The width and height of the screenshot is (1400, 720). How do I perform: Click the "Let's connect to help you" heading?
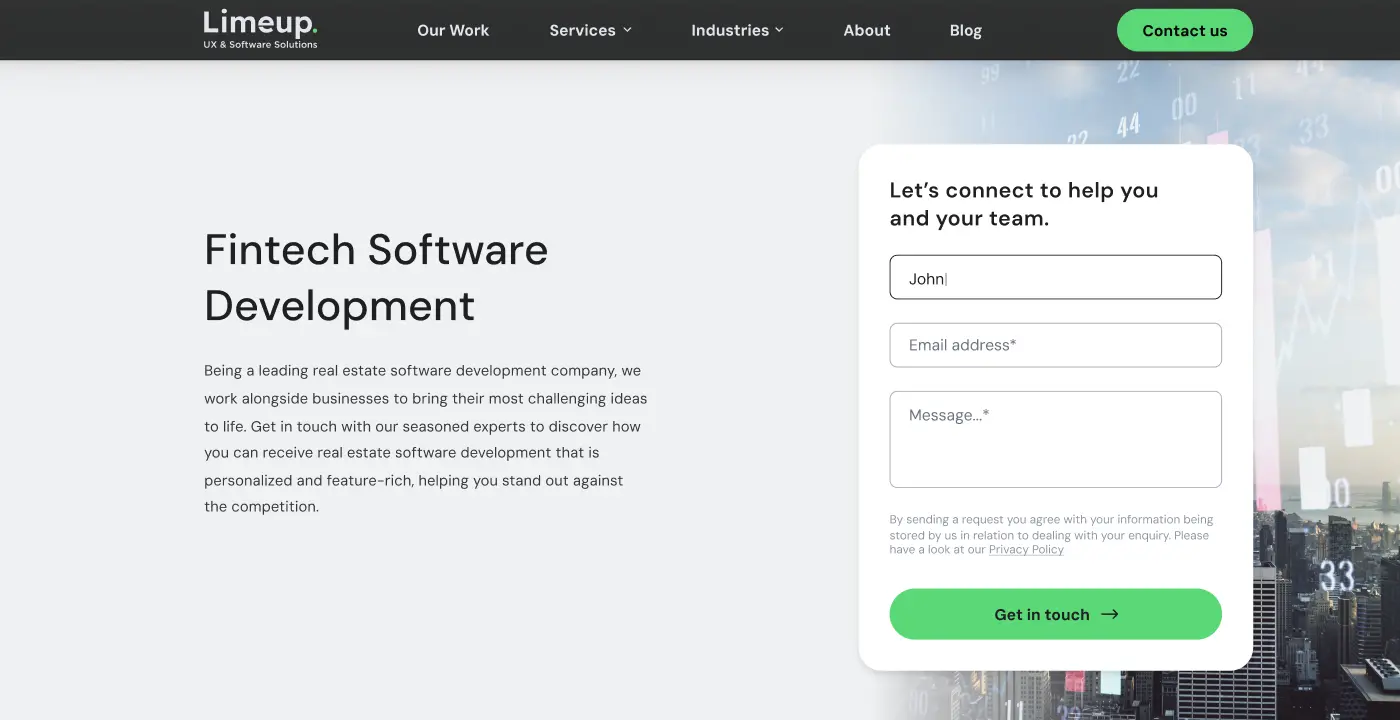click(1023, 204)
